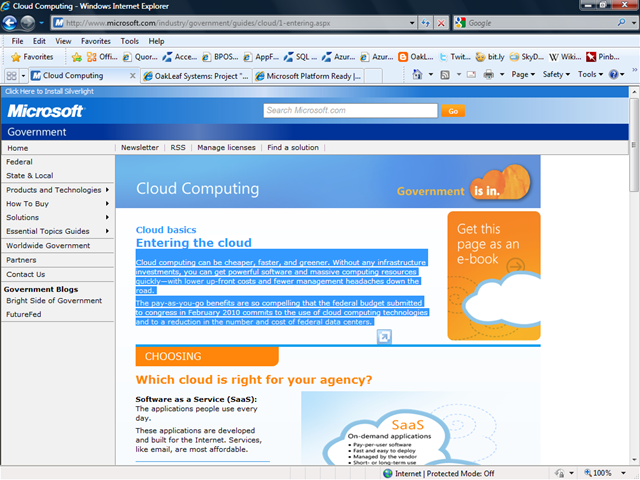Open the Federal navigation link
The width and height of the screenshot is (640, 480).
pyautogui.click(x=19, y=162)
